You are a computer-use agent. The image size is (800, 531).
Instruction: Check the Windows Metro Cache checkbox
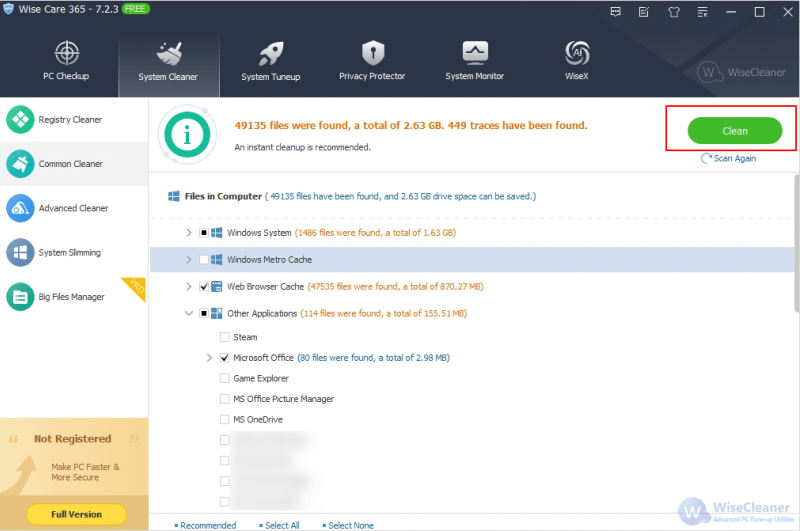[204, 260]
